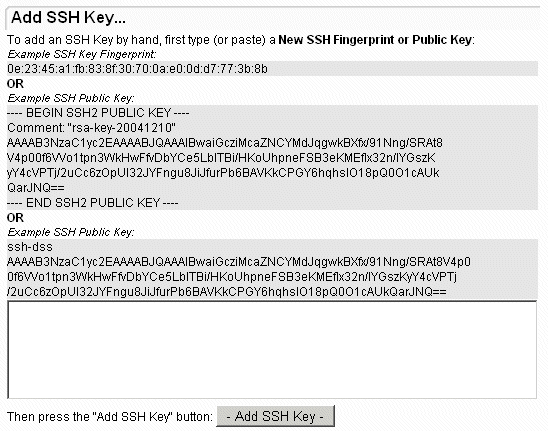
Task: Click the example fingerprint starting with 0e:23:45
Action: click(x=137, y=69)
